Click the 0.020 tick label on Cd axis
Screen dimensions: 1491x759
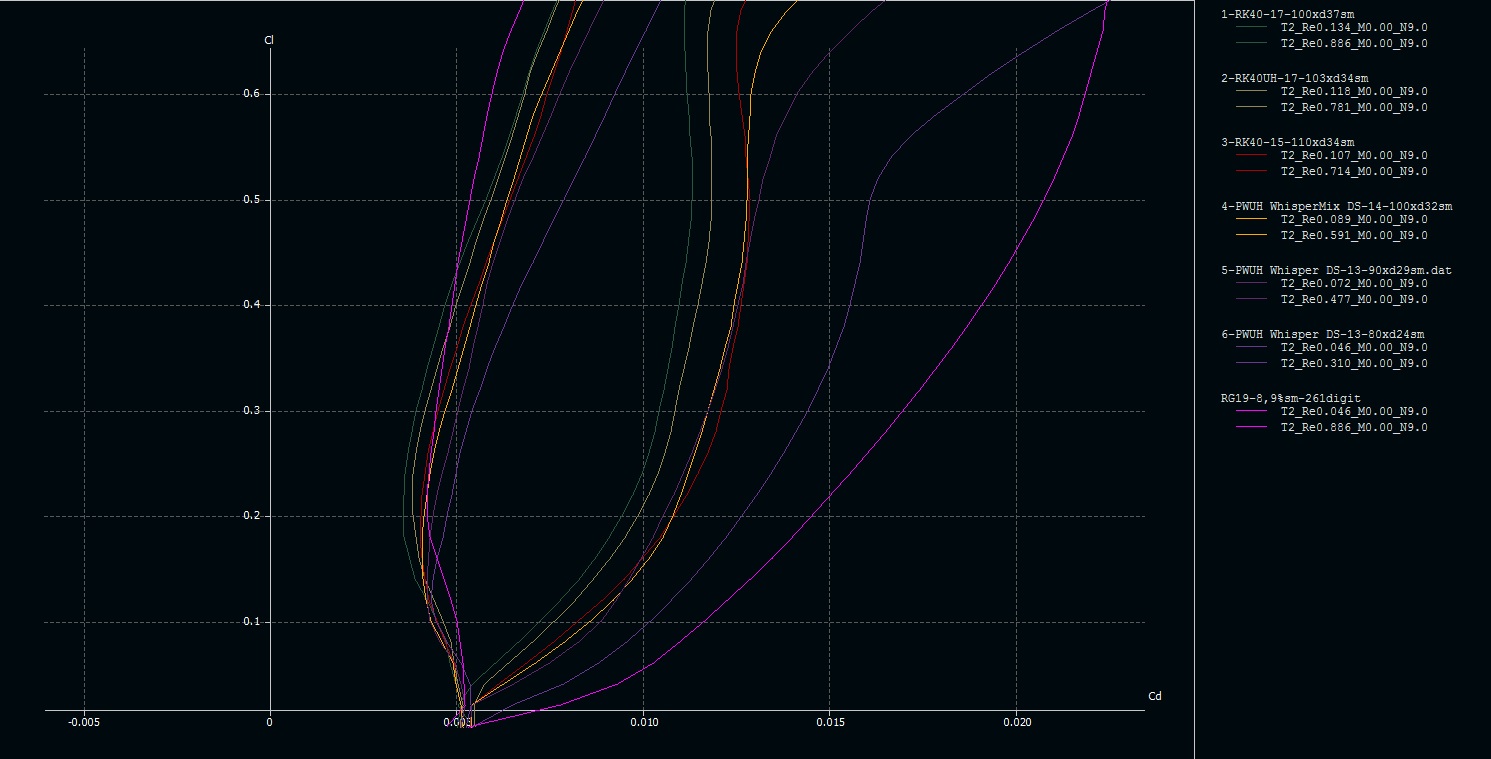(1016, 721)
